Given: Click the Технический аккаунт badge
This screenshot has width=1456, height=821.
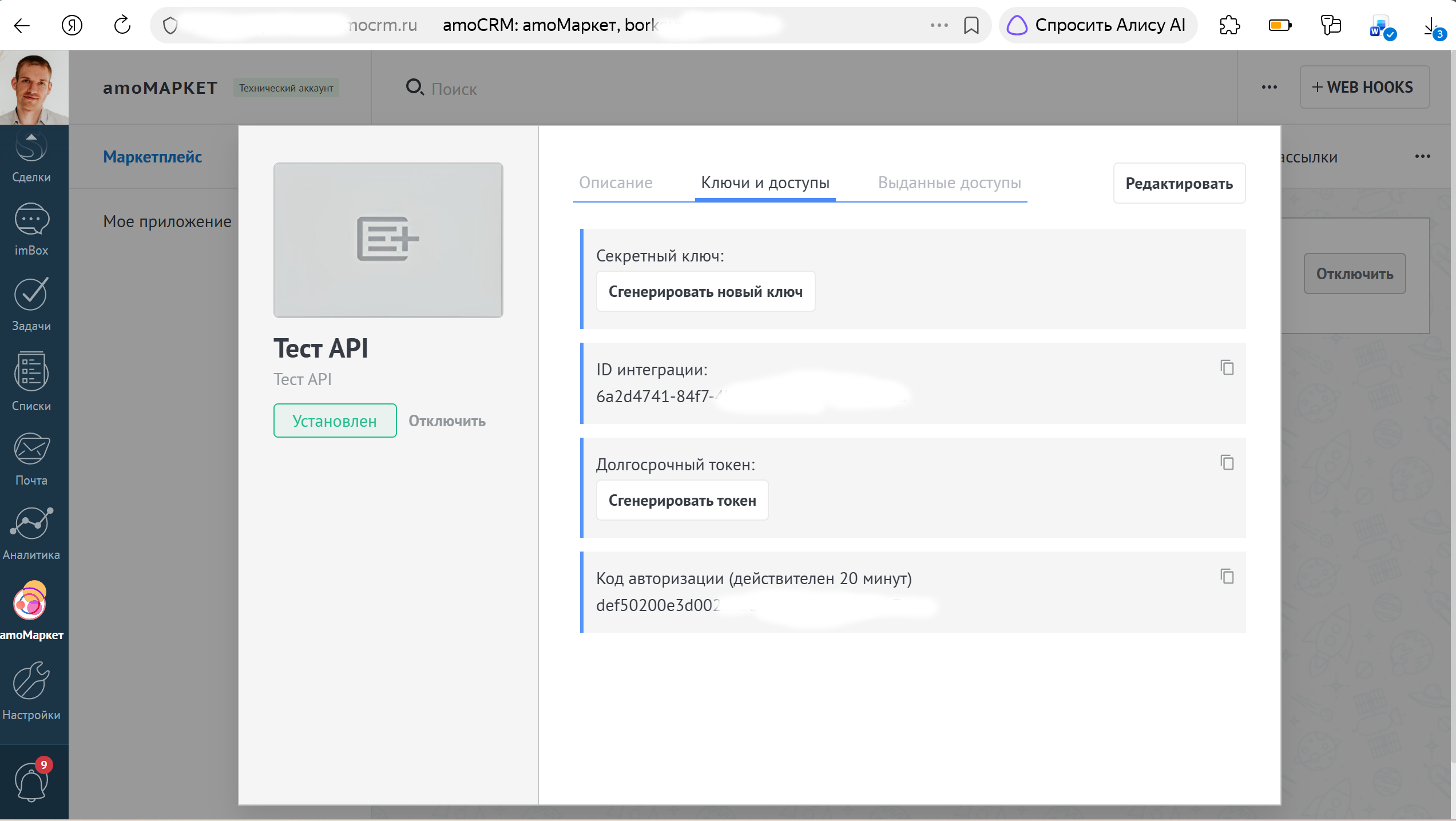Looking at the screenshot, I should click(x=286, y=88).
